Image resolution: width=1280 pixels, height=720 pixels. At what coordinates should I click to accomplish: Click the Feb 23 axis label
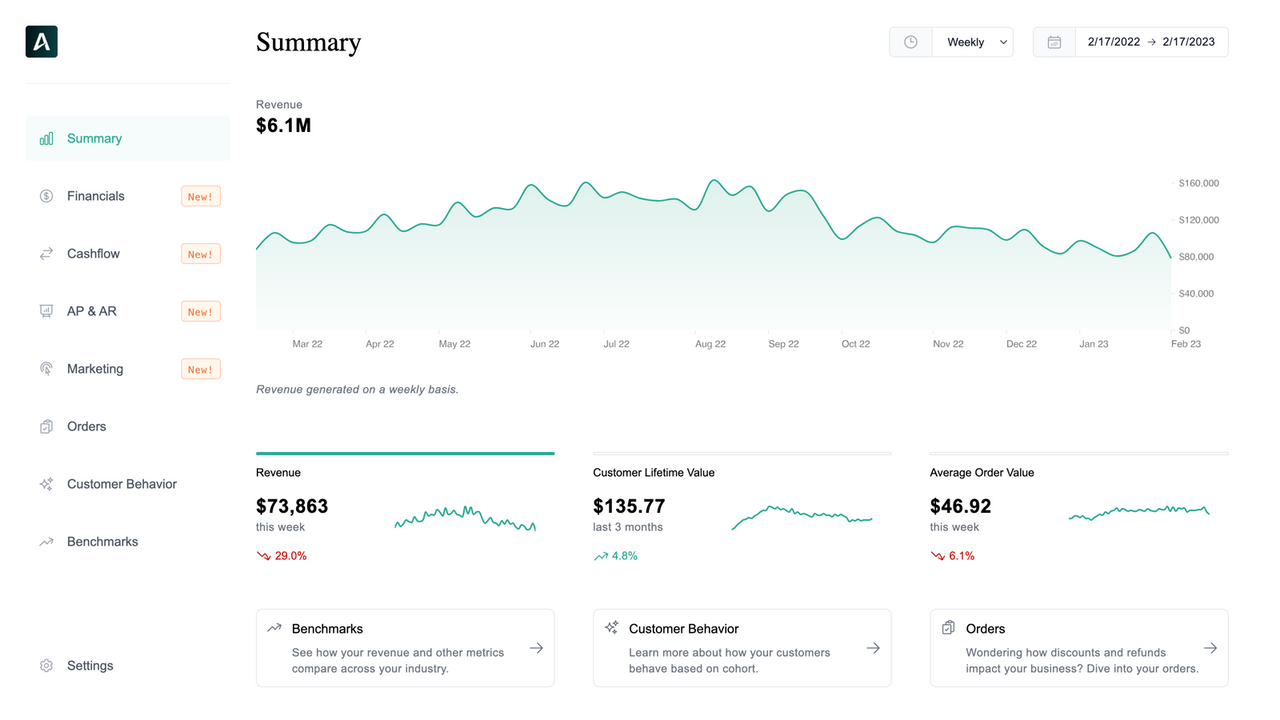[x=1186, y=344]
